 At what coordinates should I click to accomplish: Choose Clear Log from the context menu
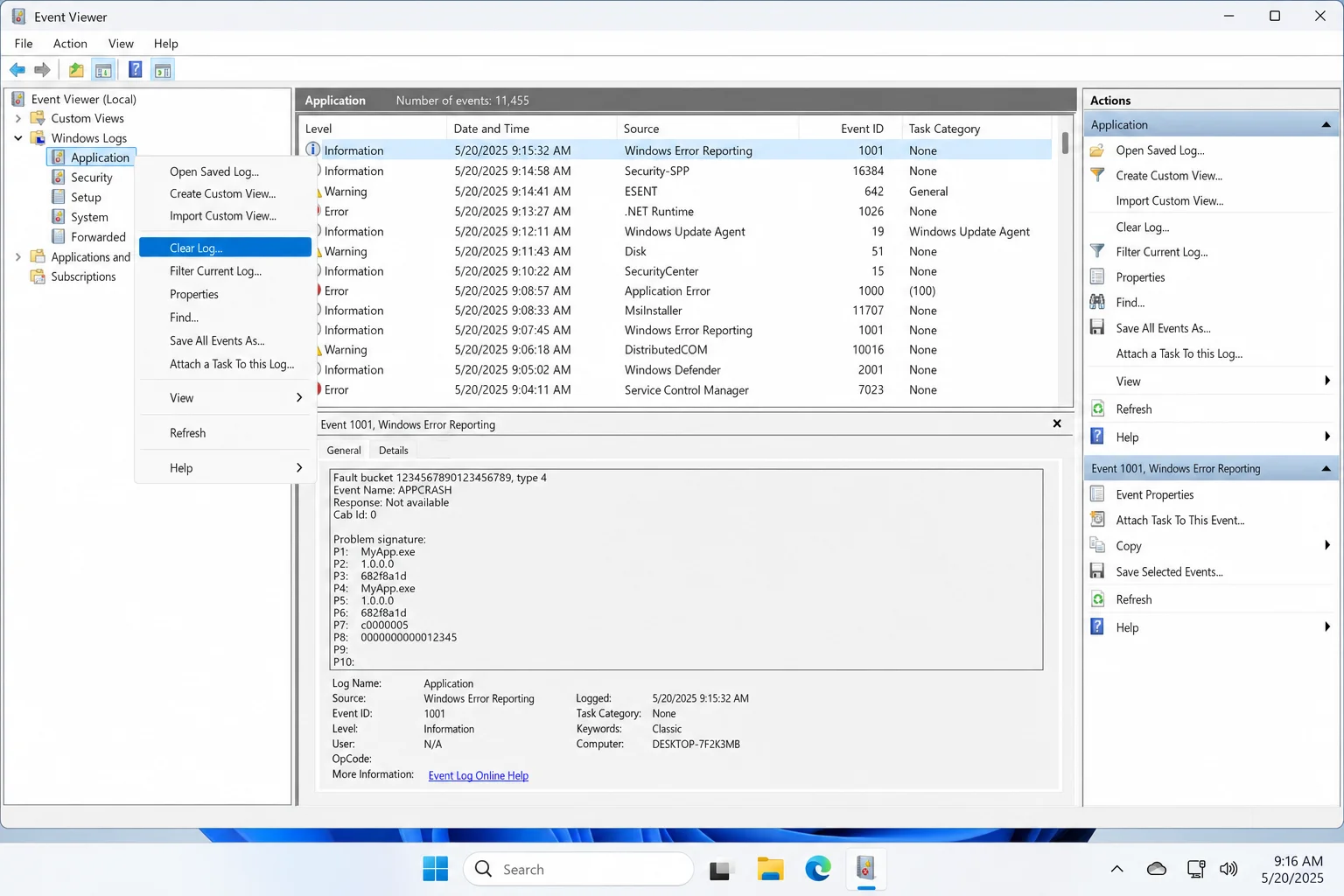click(x=225, y=248)
